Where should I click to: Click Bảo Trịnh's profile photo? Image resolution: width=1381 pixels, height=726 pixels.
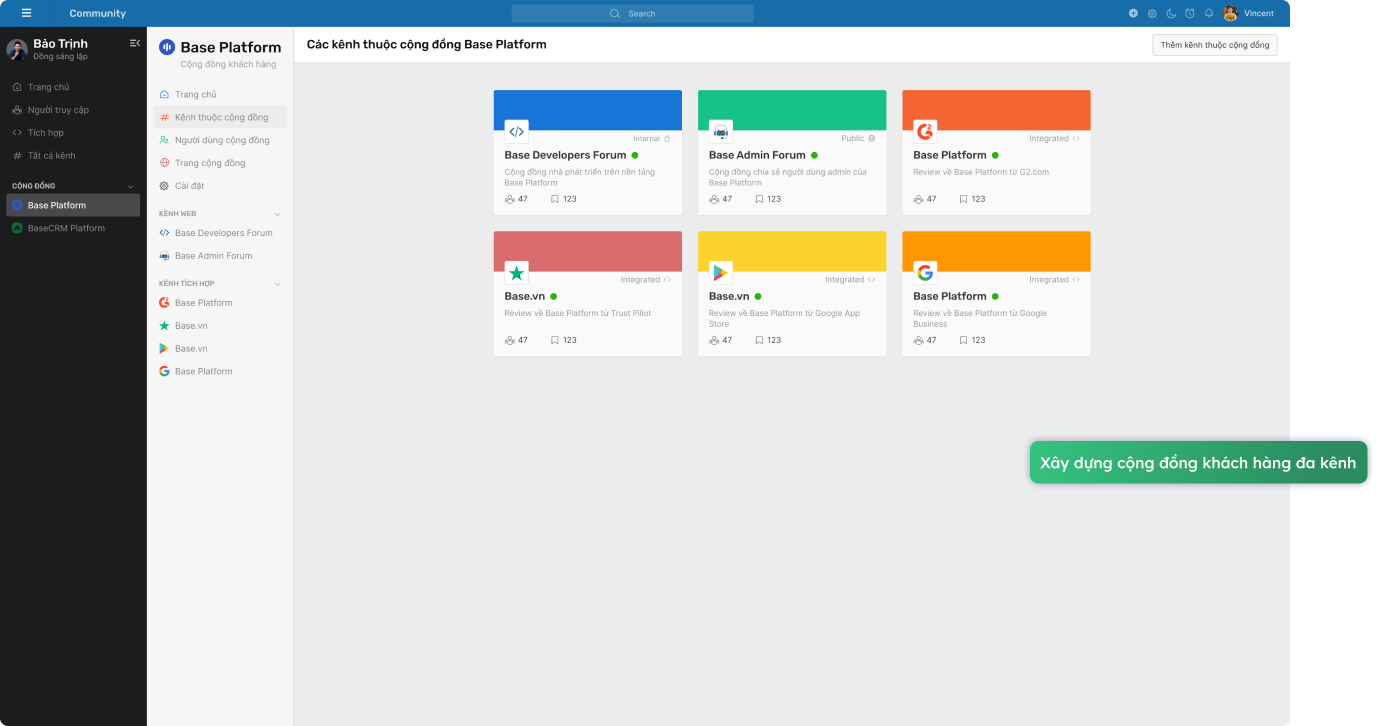[x=17, y=50]
